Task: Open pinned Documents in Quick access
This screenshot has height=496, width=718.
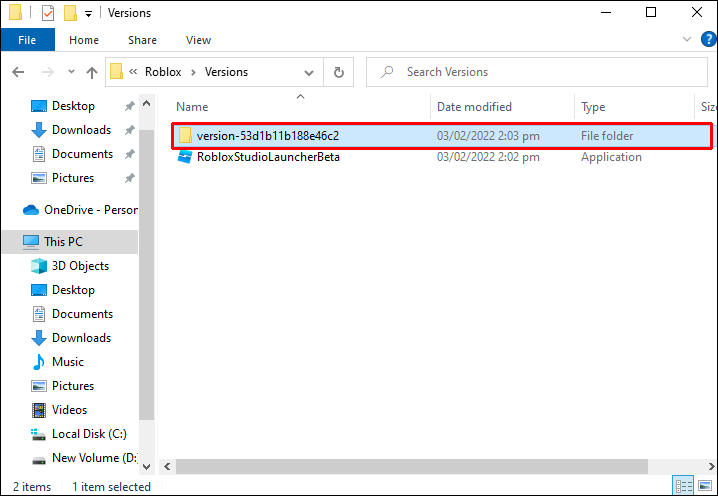Action: click(82, 154)
